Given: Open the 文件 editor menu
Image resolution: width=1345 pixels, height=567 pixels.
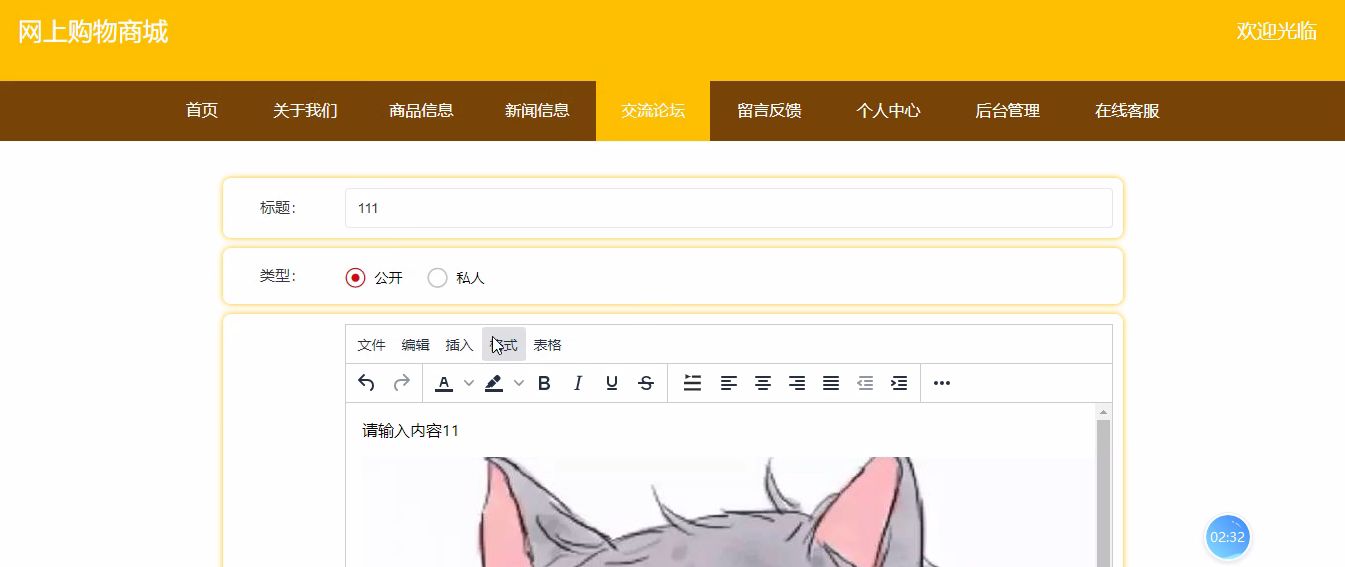Looking at the screenshot, I should [372, 345].
